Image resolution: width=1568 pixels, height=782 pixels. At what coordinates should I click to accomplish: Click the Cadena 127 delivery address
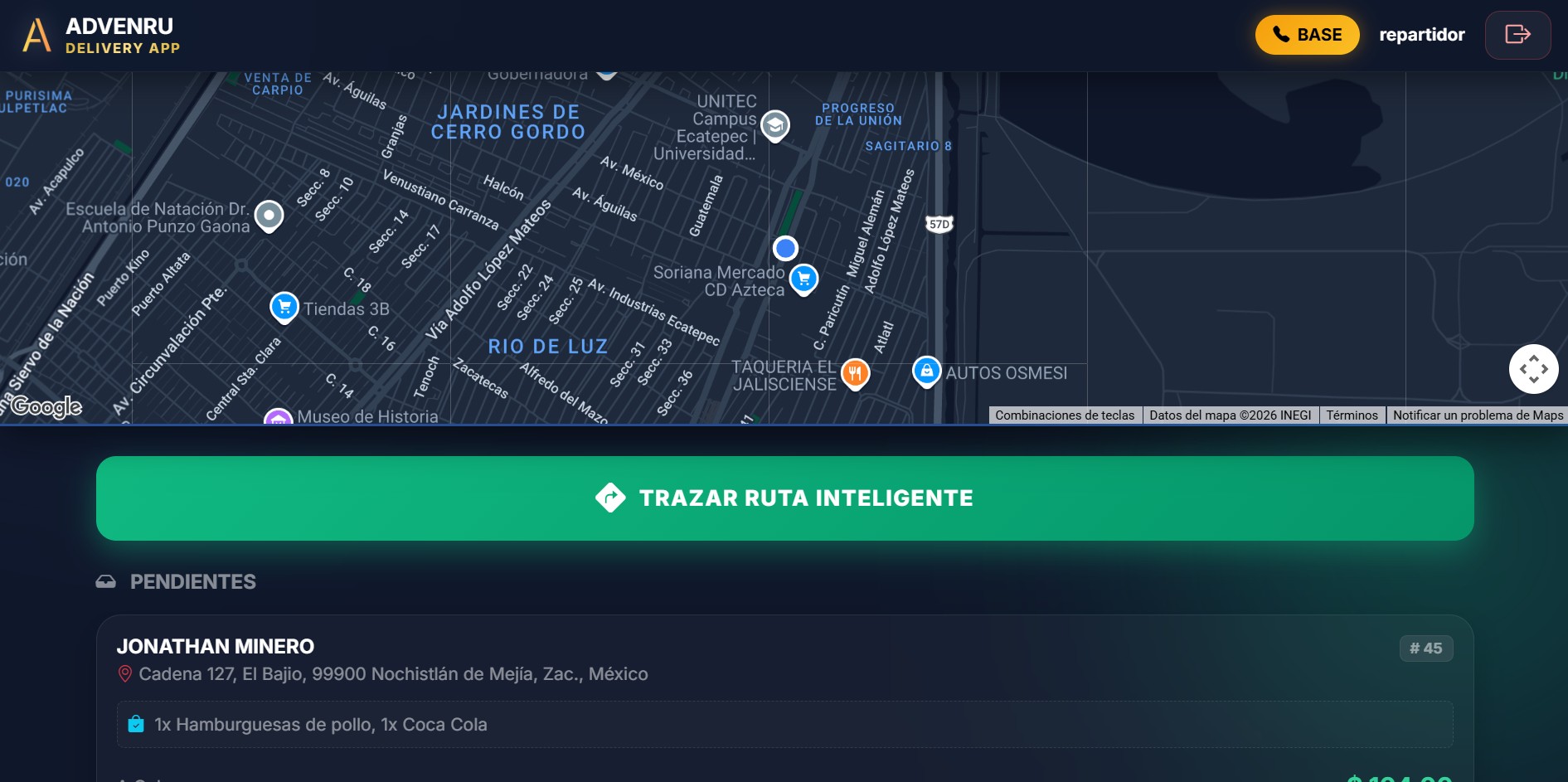(393, 674)
